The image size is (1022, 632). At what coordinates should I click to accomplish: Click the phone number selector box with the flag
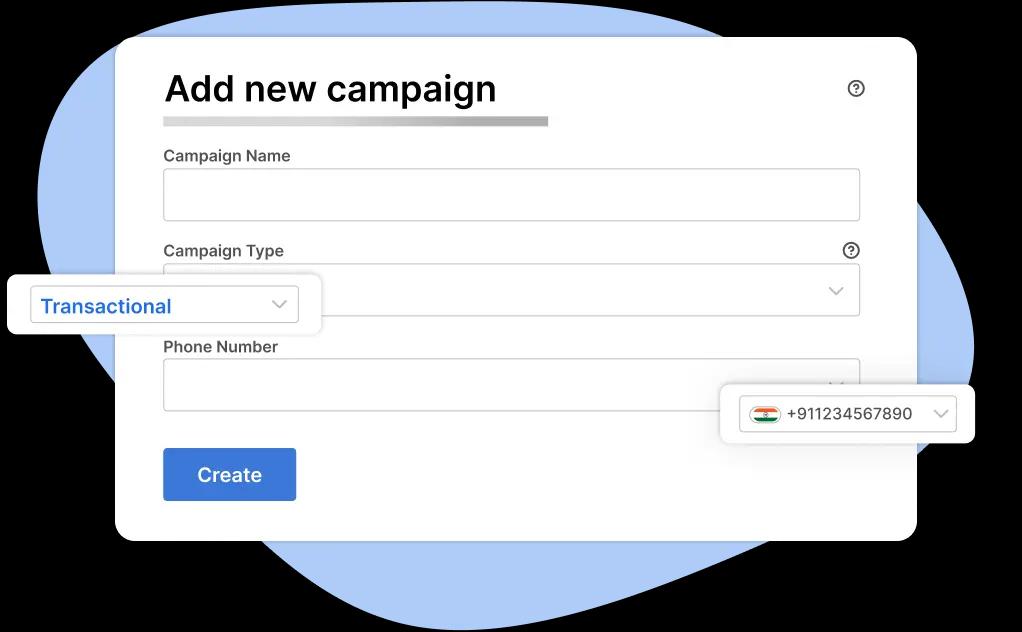click(847, 414)
